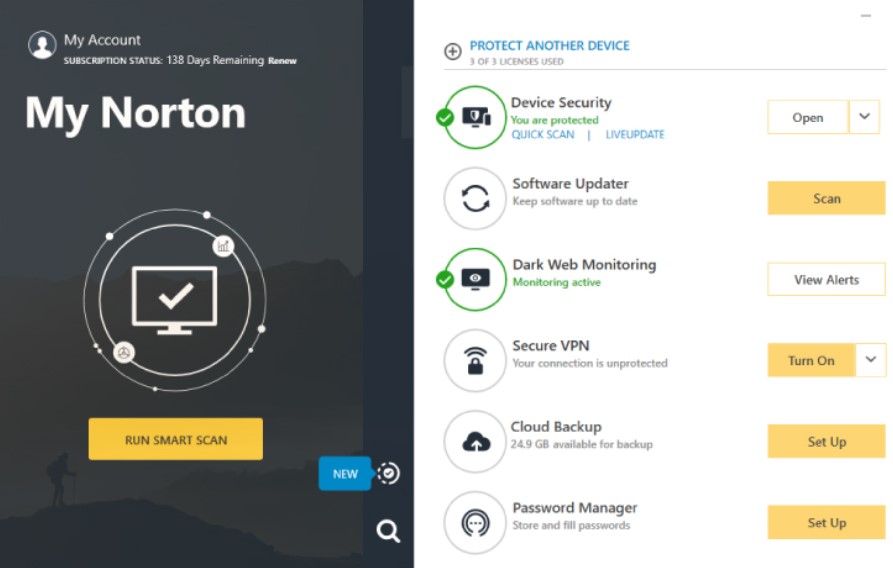Select the Secure VPN lock icon

pos(475,360)
